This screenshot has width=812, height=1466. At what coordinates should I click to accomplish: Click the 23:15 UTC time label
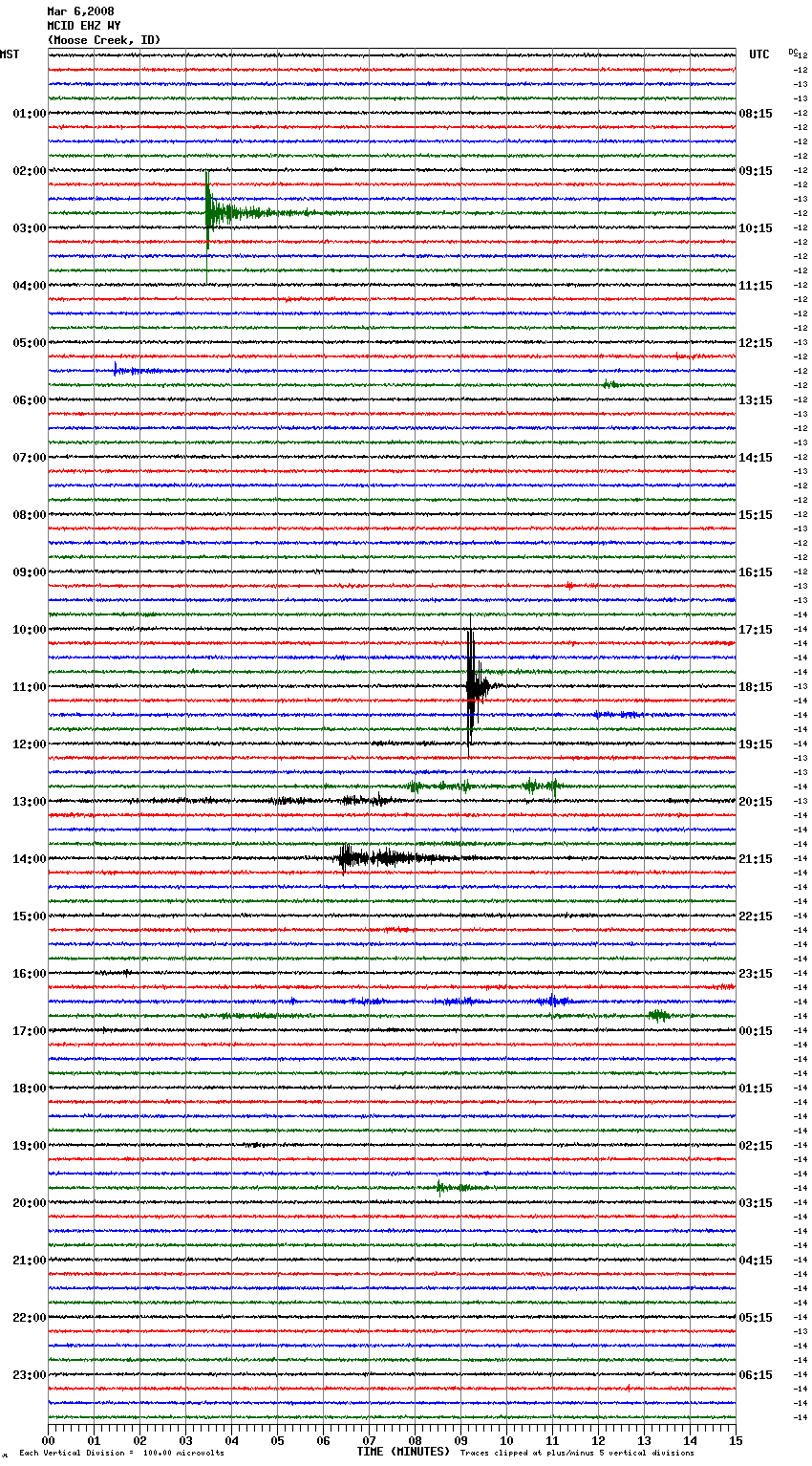point(756,974)
